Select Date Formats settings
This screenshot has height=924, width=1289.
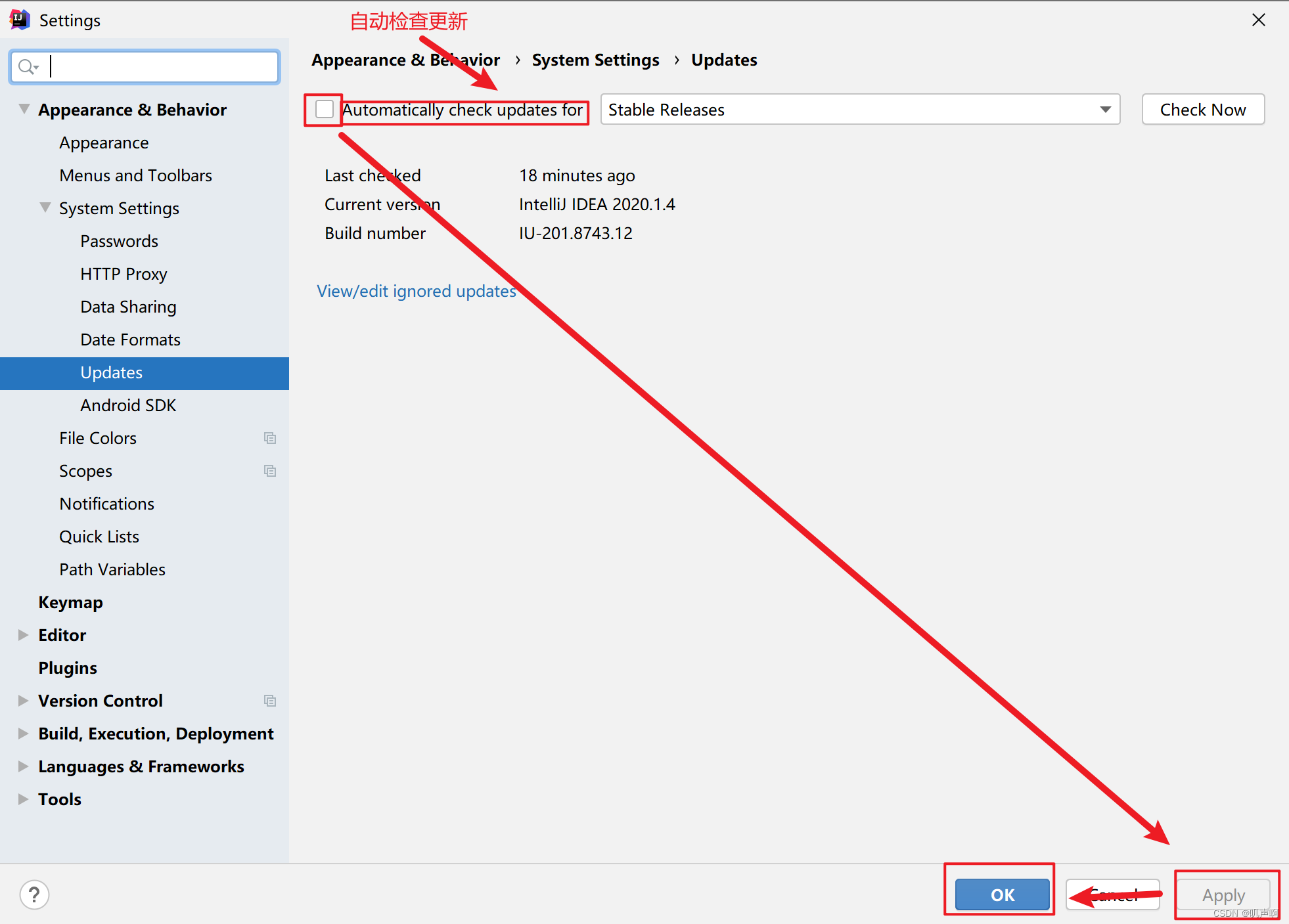pos(130,340)
